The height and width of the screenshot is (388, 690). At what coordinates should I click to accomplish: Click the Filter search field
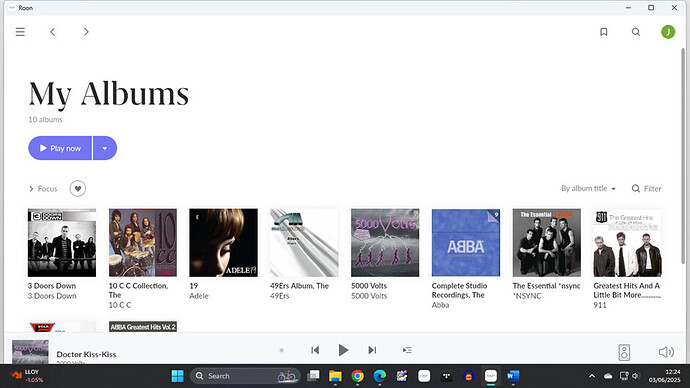tap(646, 188)
